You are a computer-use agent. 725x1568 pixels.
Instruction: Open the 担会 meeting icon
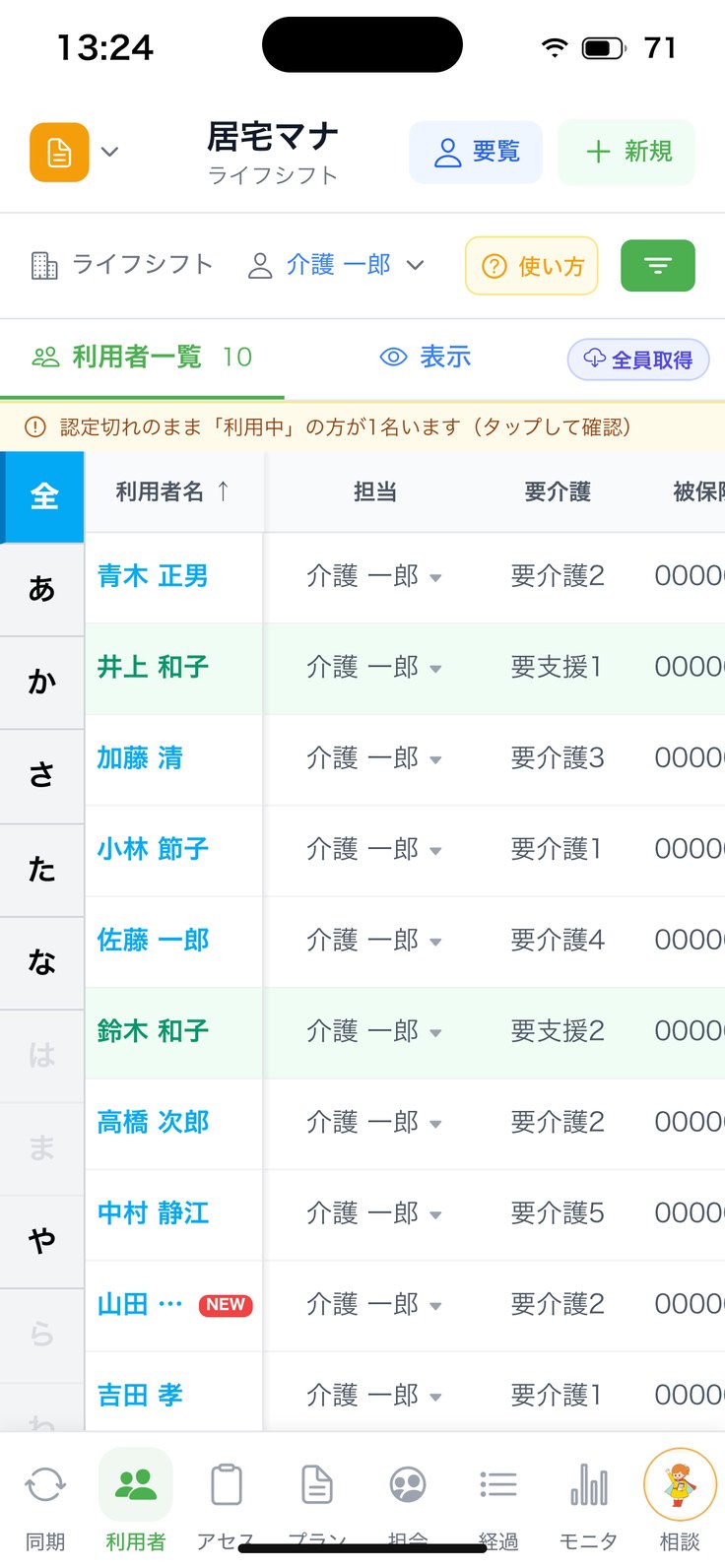[408, 1485]
